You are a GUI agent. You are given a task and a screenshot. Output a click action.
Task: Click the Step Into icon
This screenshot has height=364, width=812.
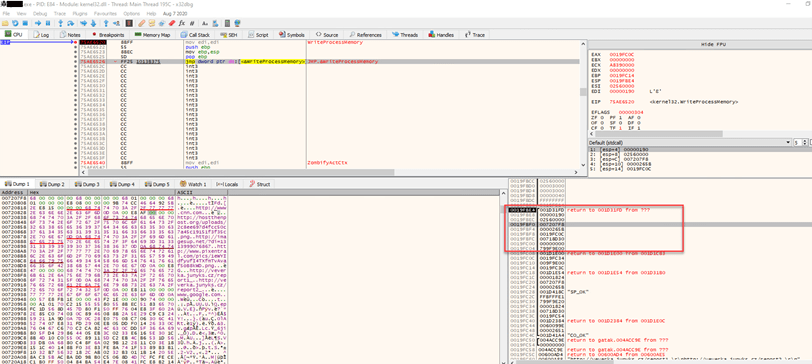coord(61,23)
